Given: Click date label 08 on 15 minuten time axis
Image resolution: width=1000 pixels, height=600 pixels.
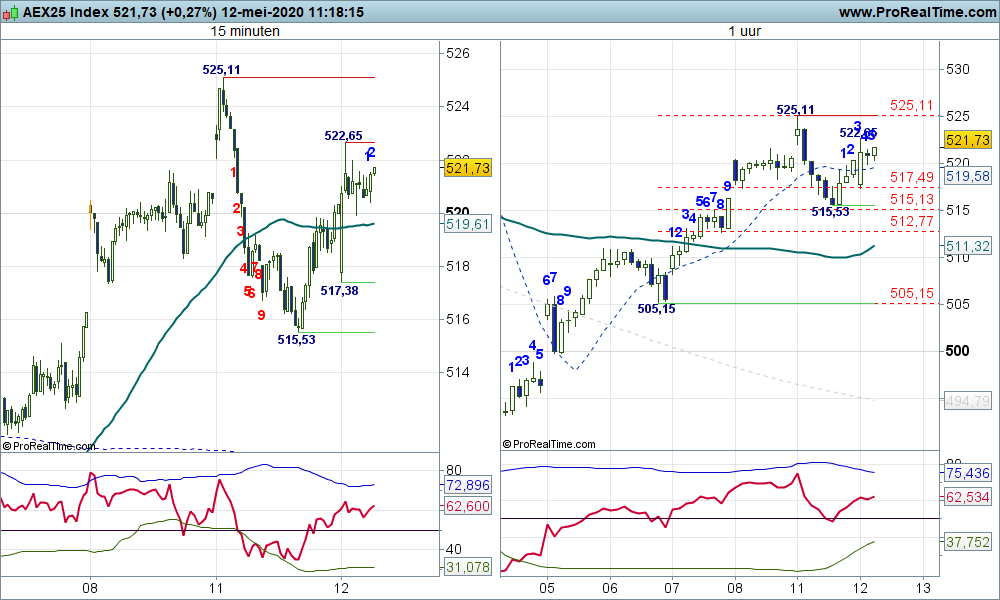Looking at the screenshot, I should click(90, 587).
